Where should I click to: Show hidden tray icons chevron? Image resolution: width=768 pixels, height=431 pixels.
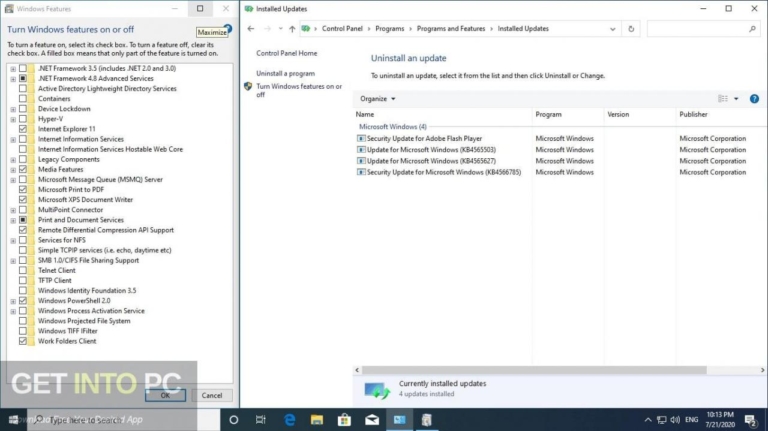(648, 420)
